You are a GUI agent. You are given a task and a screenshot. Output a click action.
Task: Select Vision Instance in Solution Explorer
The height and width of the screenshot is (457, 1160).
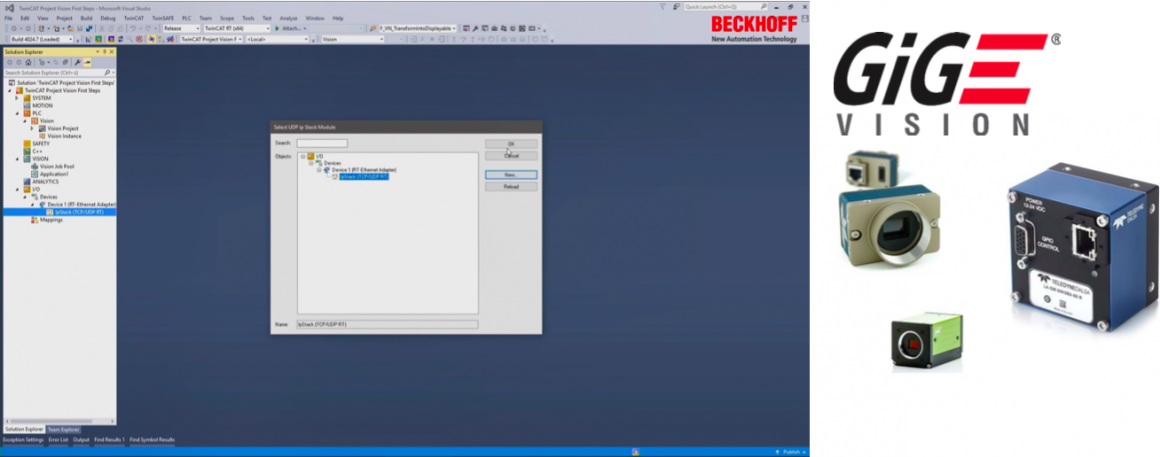pos(64,136)
